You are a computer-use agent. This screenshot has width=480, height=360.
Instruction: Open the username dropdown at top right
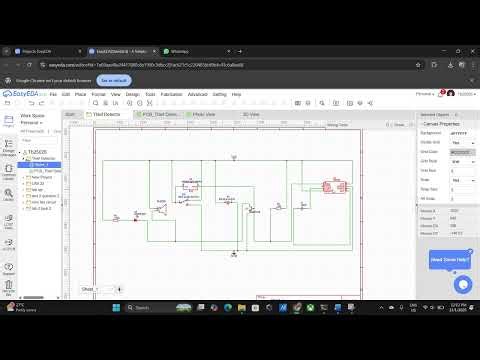click(466, 94)
